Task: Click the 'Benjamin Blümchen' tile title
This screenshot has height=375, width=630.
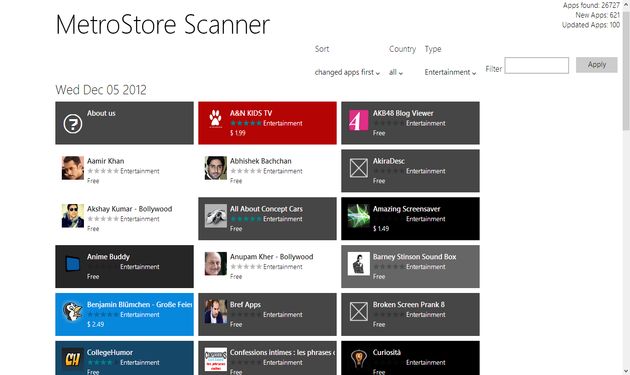Action: click(x=139, y=305)
